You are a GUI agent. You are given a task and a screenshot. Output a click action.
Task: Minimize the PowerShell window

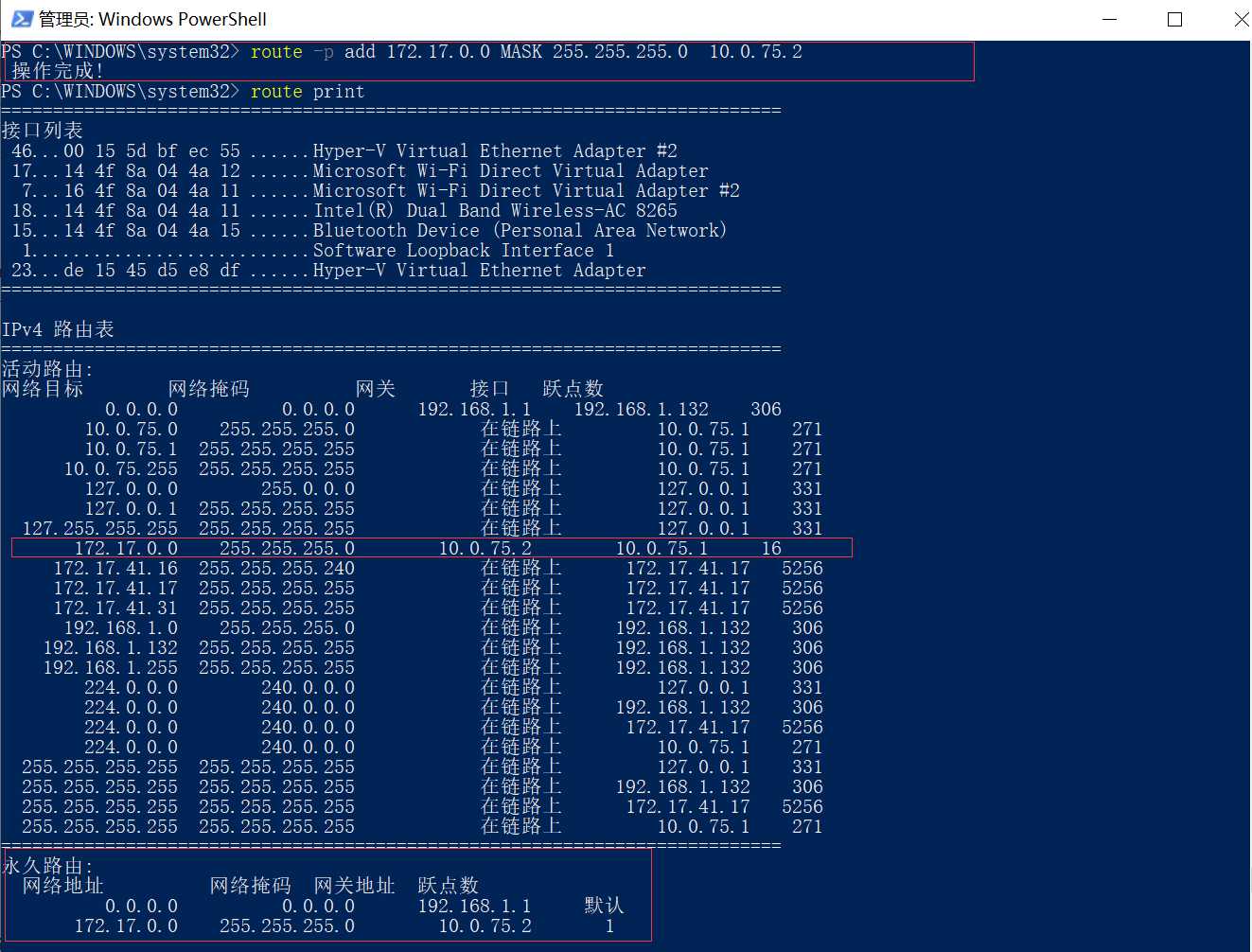point(1110,19)
